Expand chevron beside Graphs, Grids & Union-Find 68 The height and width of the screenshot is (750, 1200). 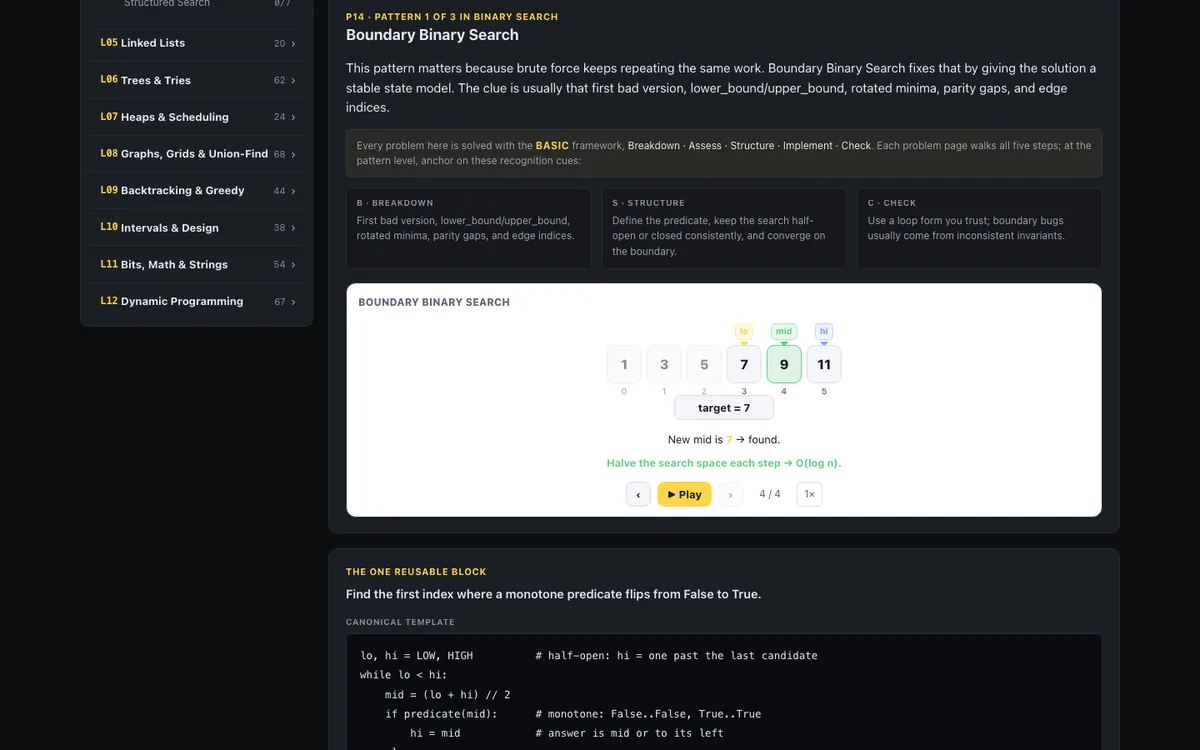[293, 154]
